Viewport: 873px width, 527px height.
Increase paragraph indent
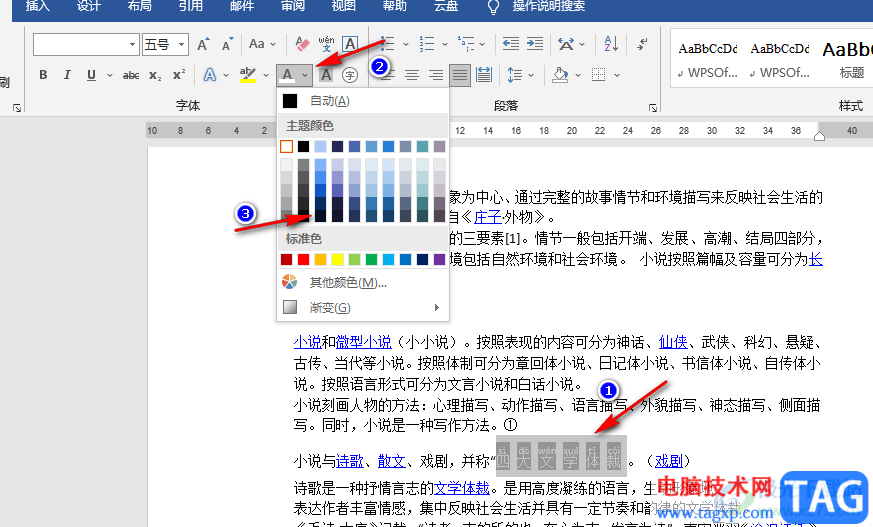[535, 44]
